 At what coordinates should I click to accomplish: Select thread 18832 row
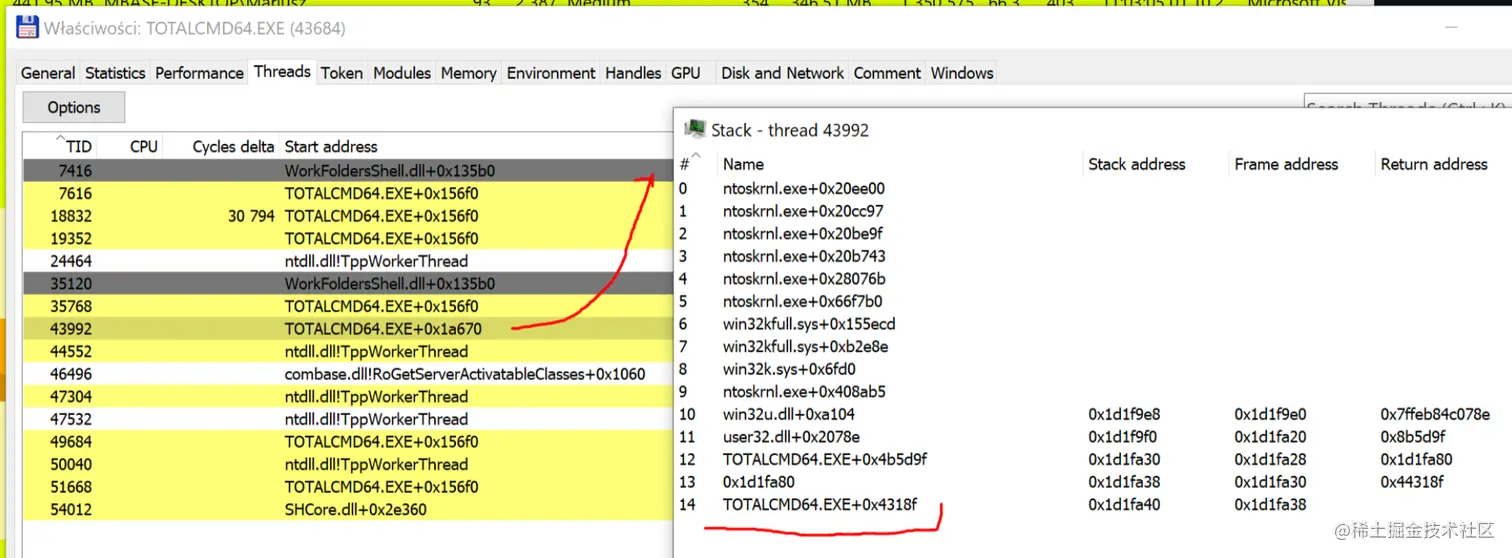tap(348, 216)
